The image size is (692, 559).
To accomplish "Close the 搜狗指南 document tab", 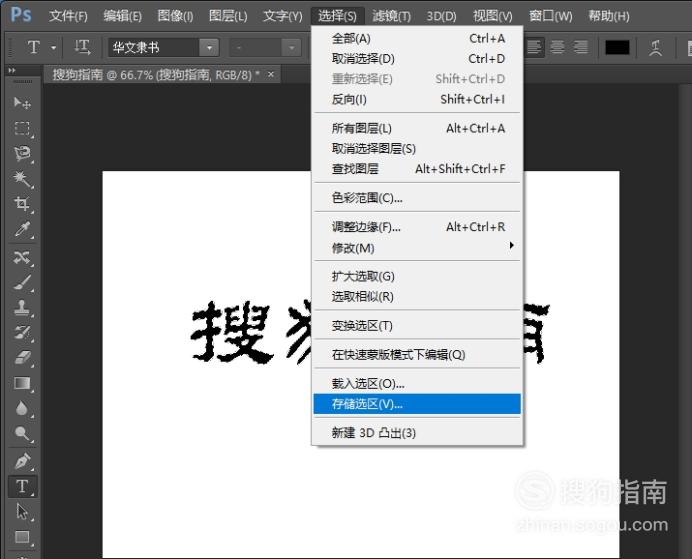I will tap(271, 75).
